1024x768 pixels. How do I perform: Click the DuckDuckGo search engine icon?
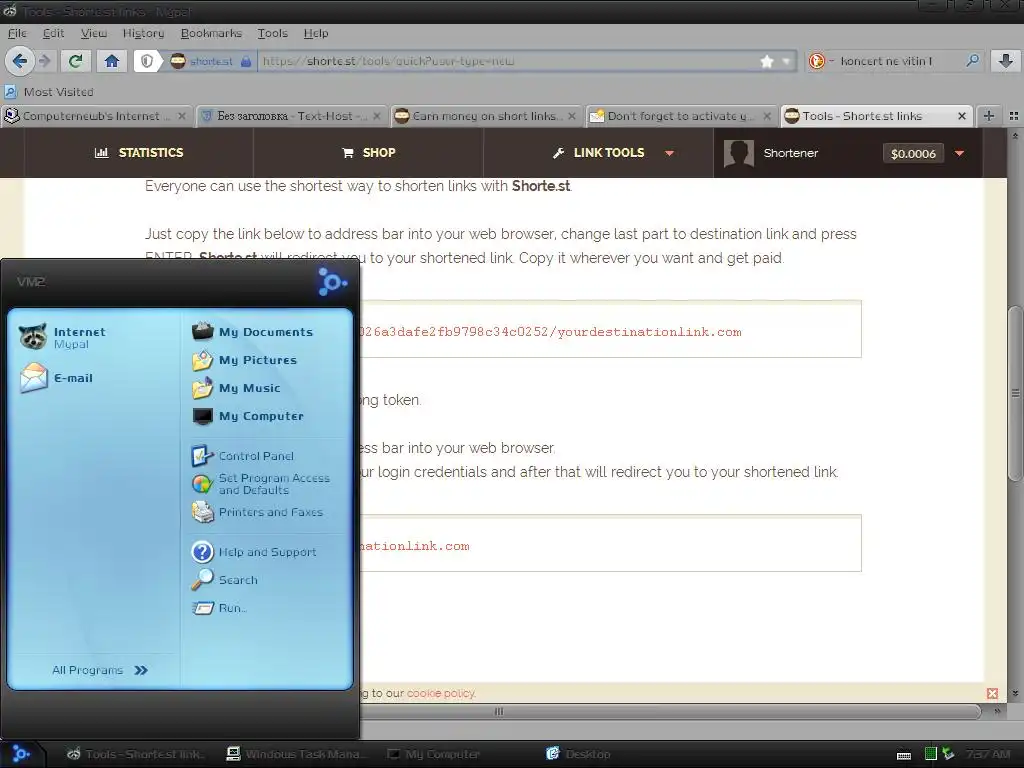coord(816,61)
